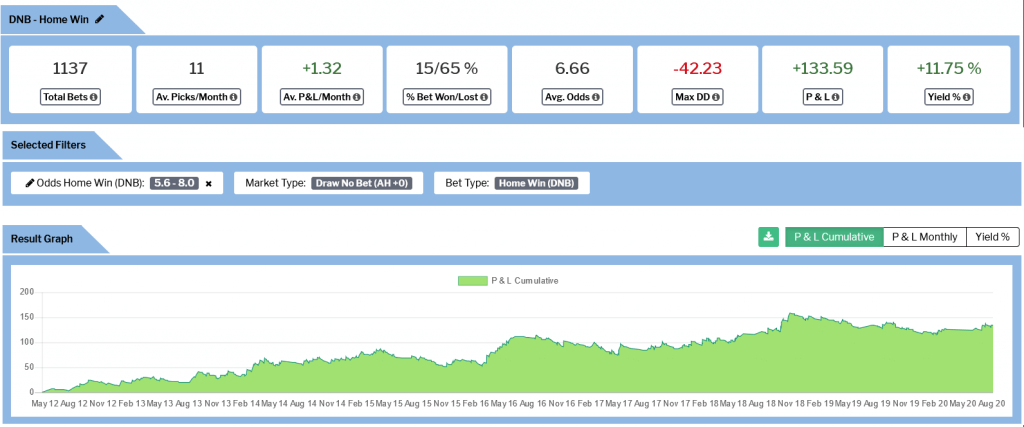Click the info icon on Av. P&L/Month label
Viewport: 1024px width, 427px height.
tap(358, 97)
